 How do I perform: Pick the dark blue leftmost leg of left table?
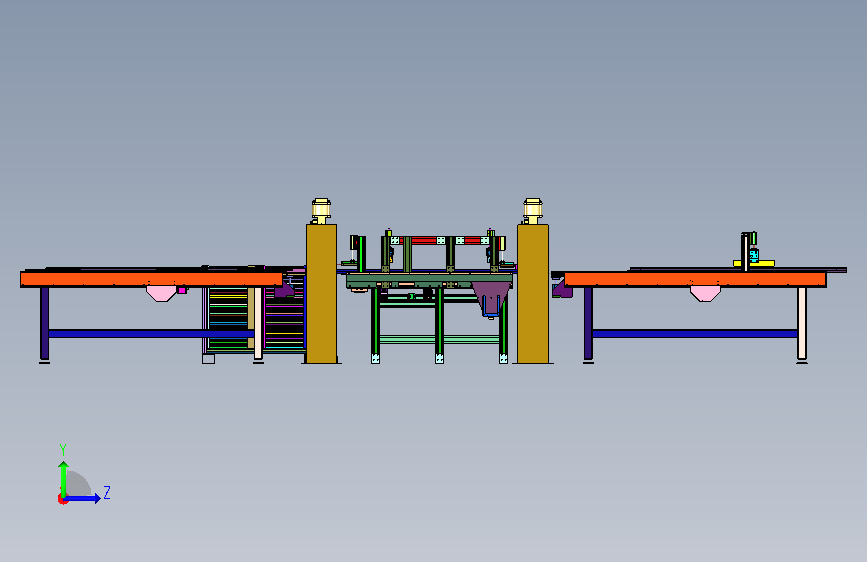pyautogui.click(x=44, y=324)
